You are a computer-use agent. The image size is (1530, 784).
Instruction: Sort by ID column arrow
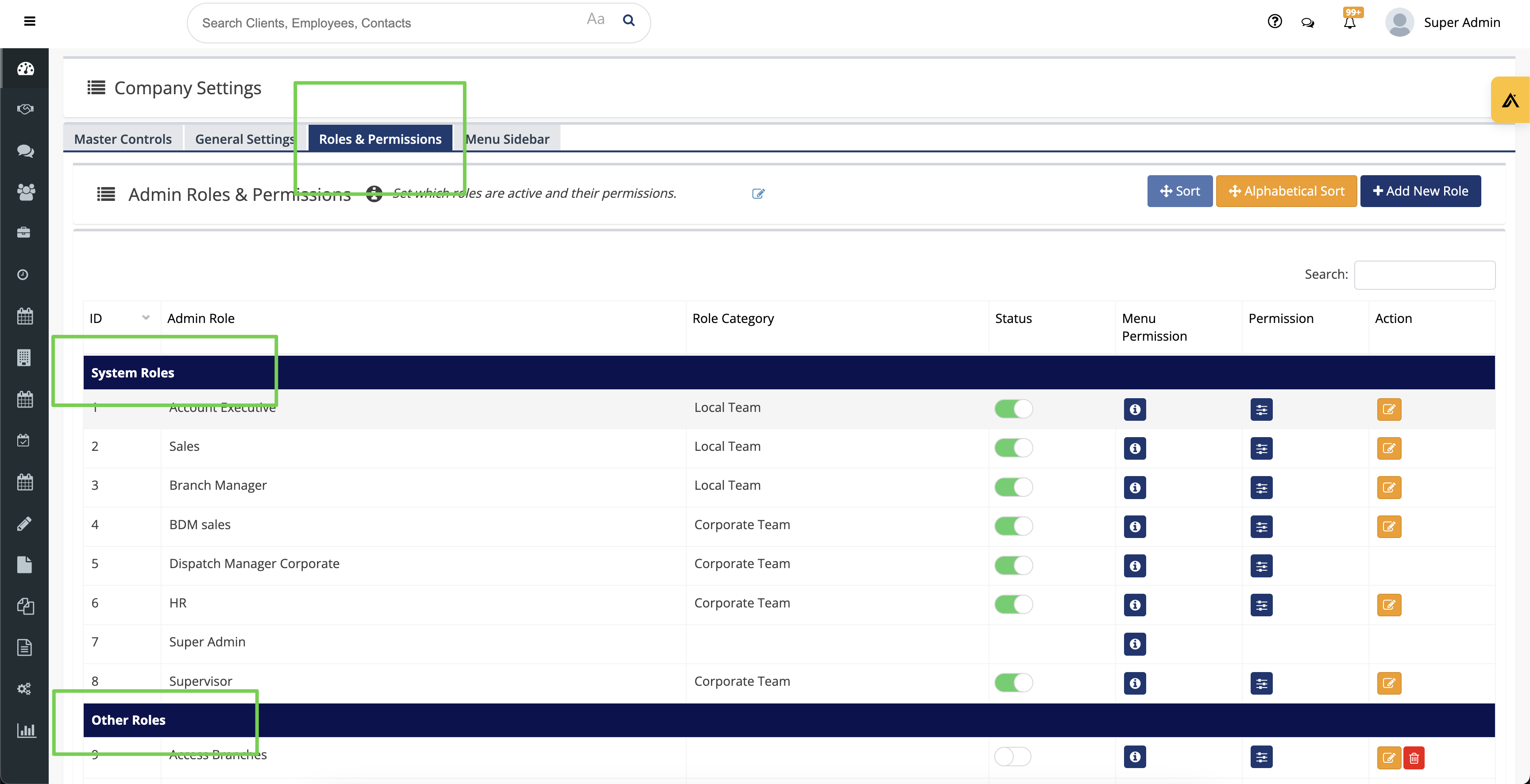pyautogui.click(x=146, y=318)
